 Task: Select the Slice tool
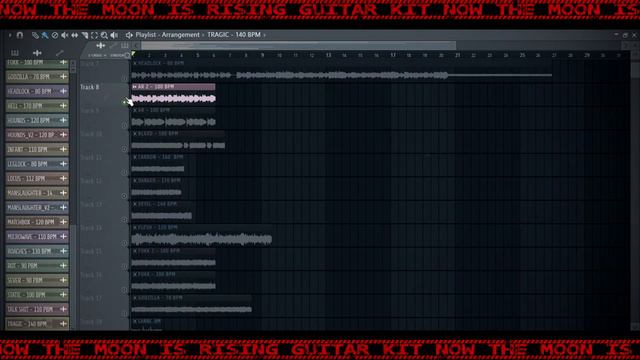[x=84, y=36]
